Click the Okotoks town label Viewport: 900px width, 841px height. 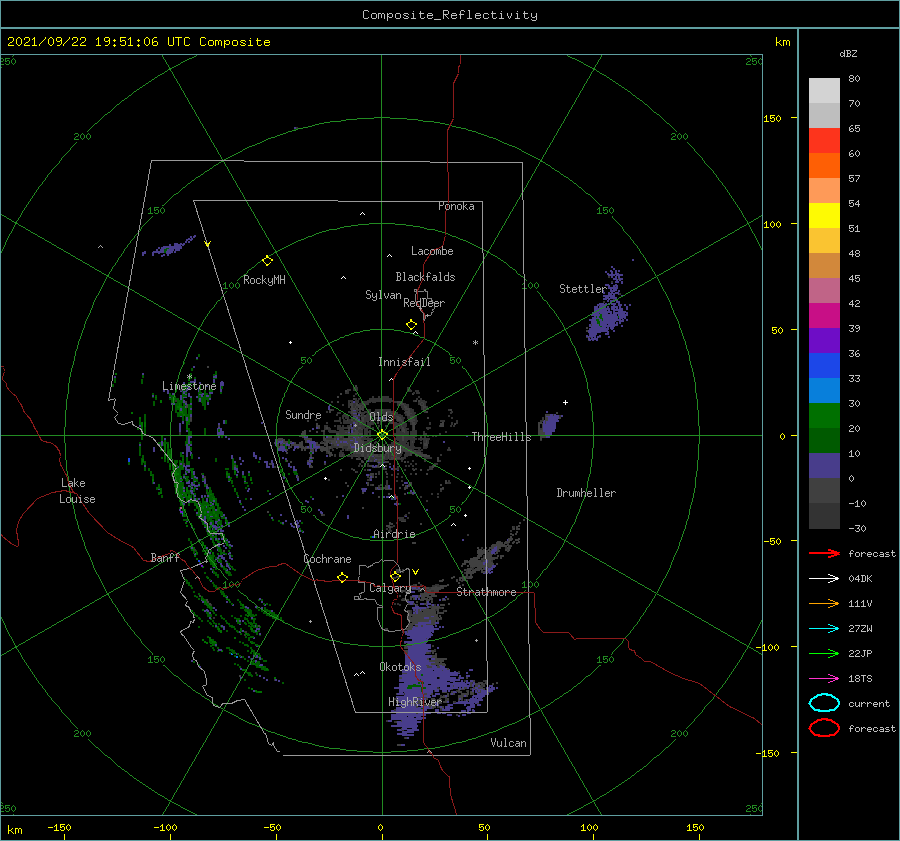click(x=400, y=667)
